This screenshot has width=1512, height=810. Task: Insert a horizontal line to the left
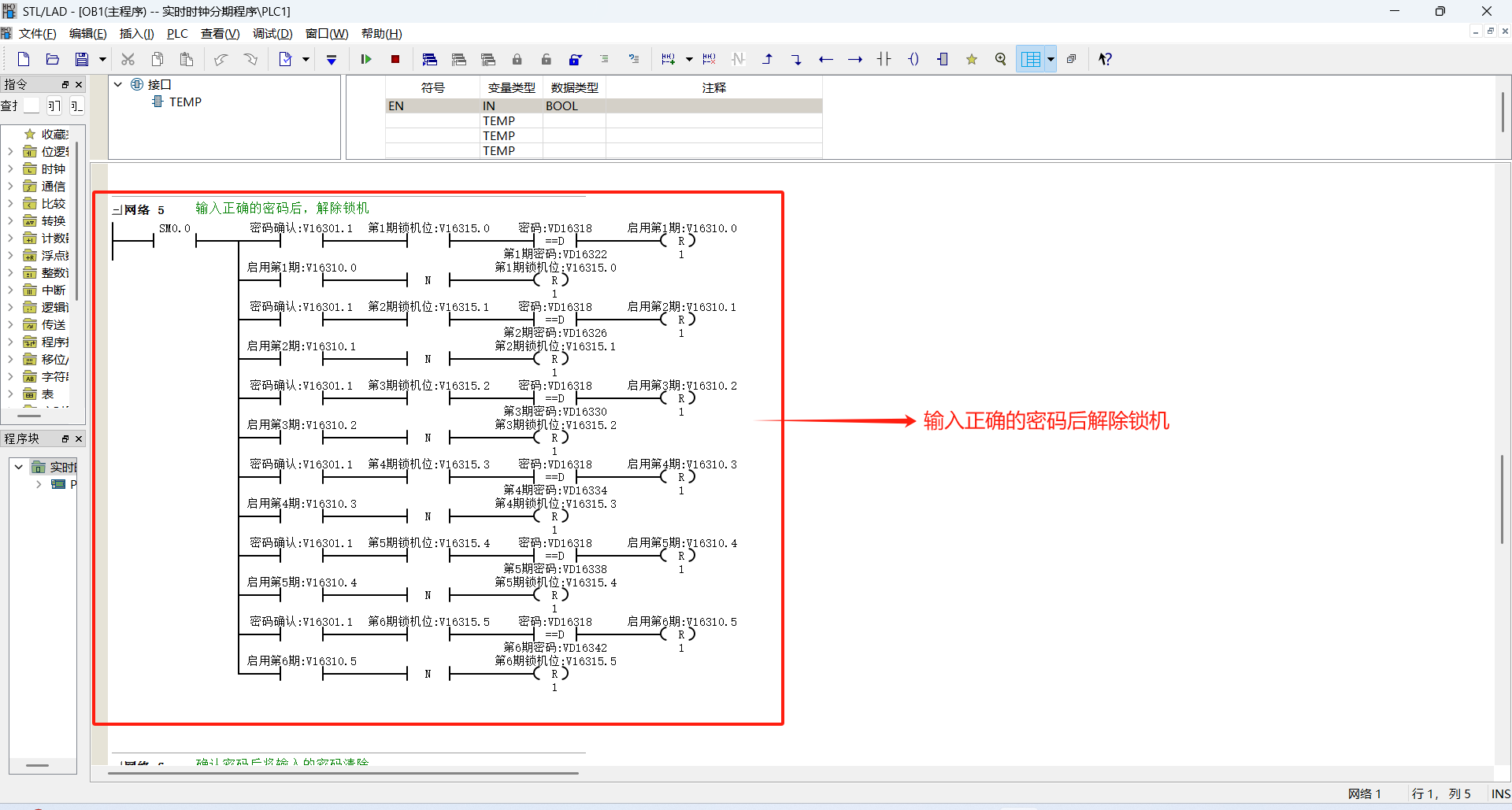(x=826, y=59)
